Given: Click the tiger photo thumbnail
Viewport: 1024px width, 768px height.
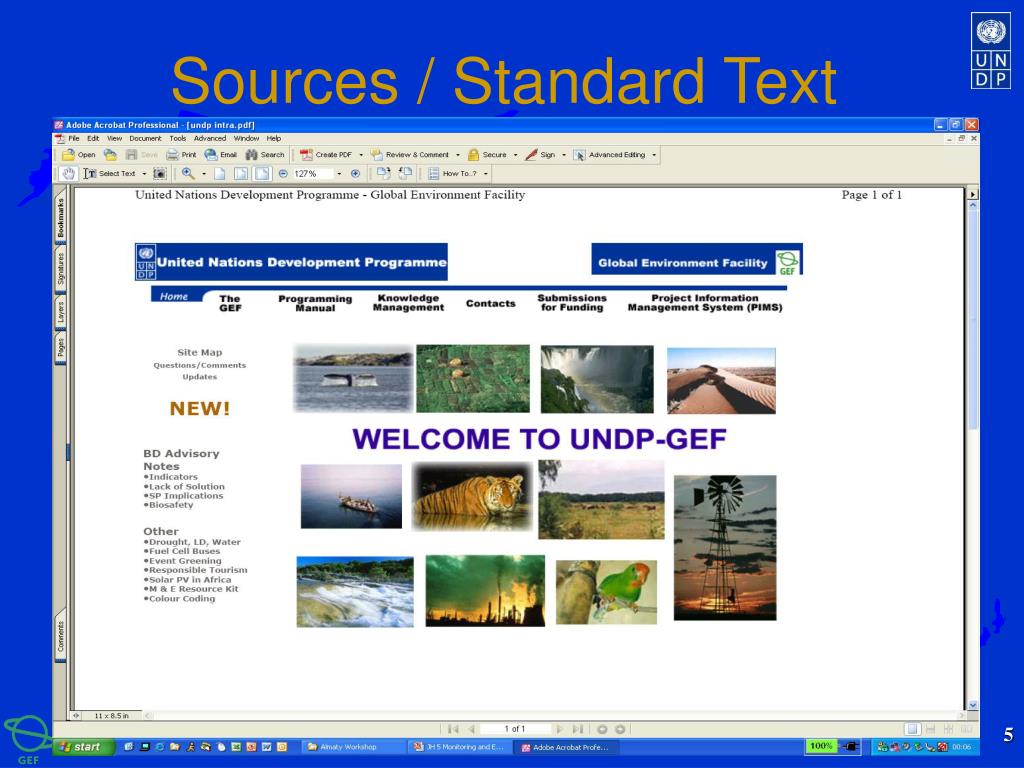Looking at the screenshot, I should pos(472,496).
